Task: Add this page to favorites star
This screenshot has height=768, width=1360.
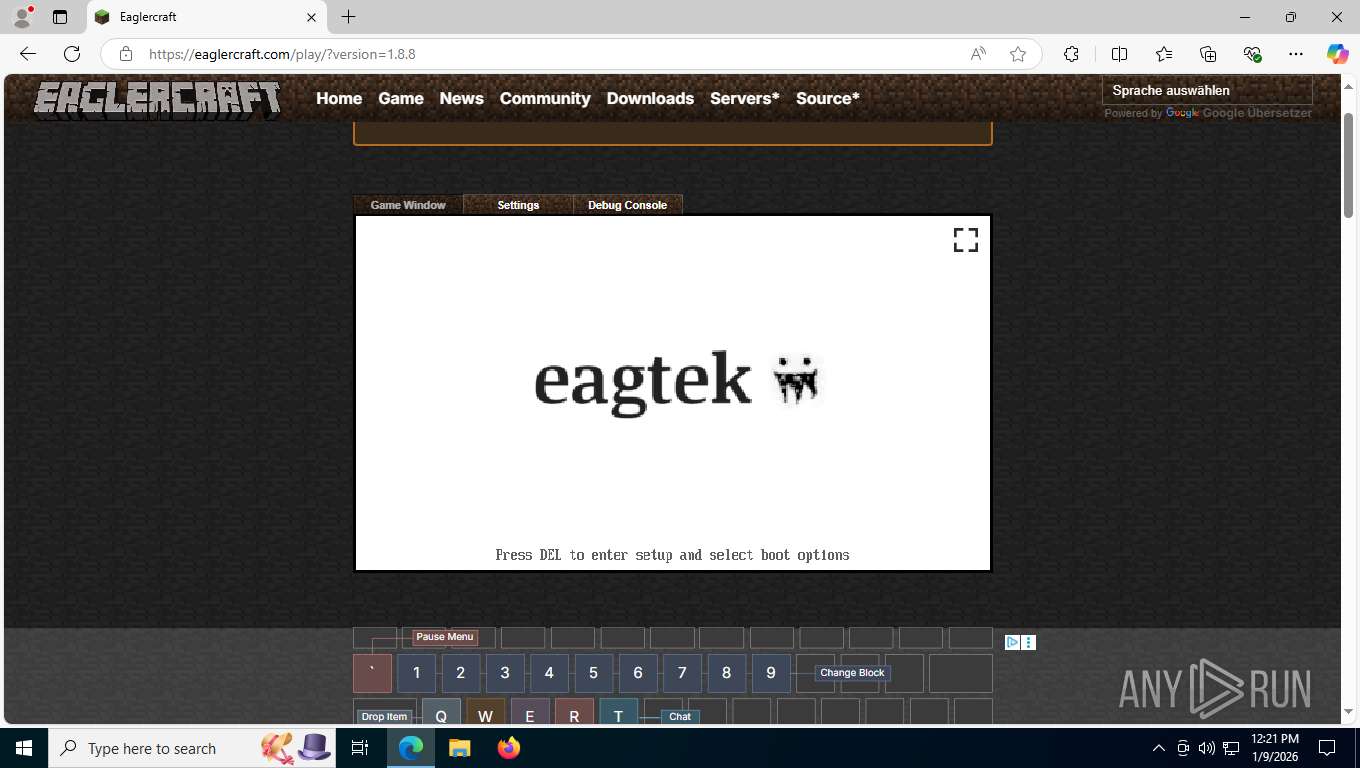Action: 1018,54
